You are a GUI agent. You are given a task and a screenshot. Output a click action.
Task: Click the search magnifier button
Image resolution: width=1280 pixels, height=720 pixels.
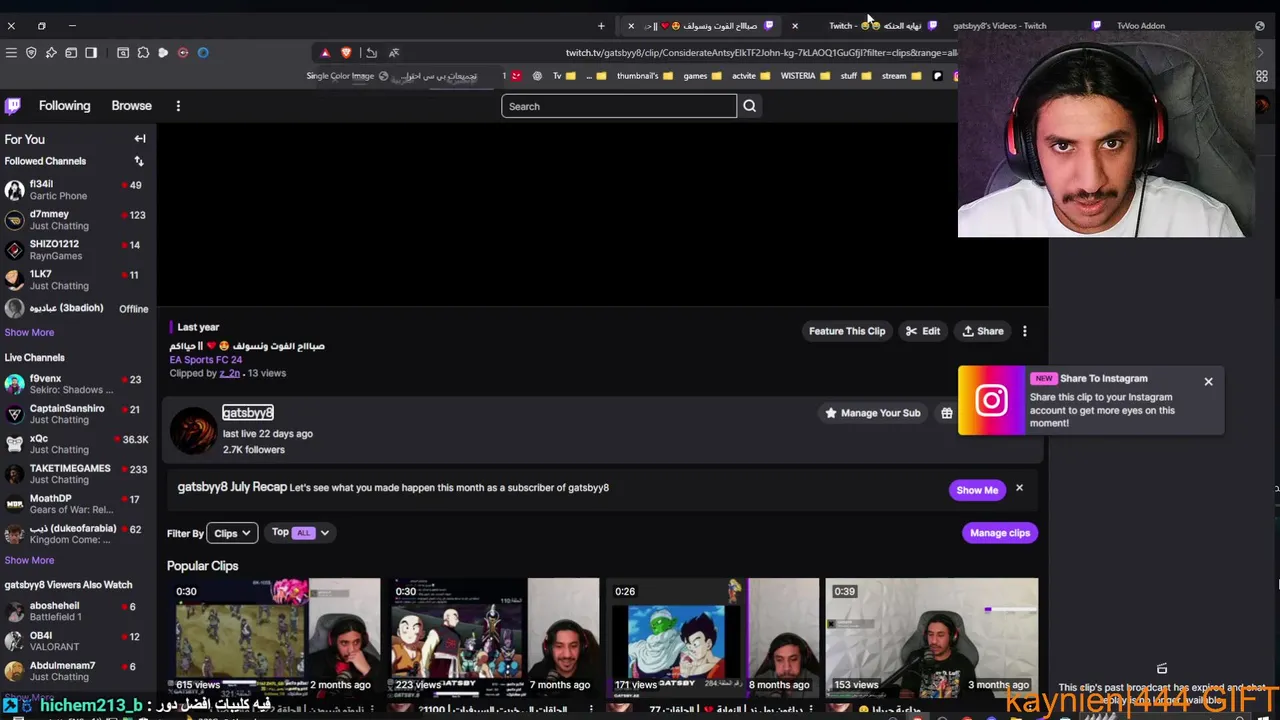(749, 106)
